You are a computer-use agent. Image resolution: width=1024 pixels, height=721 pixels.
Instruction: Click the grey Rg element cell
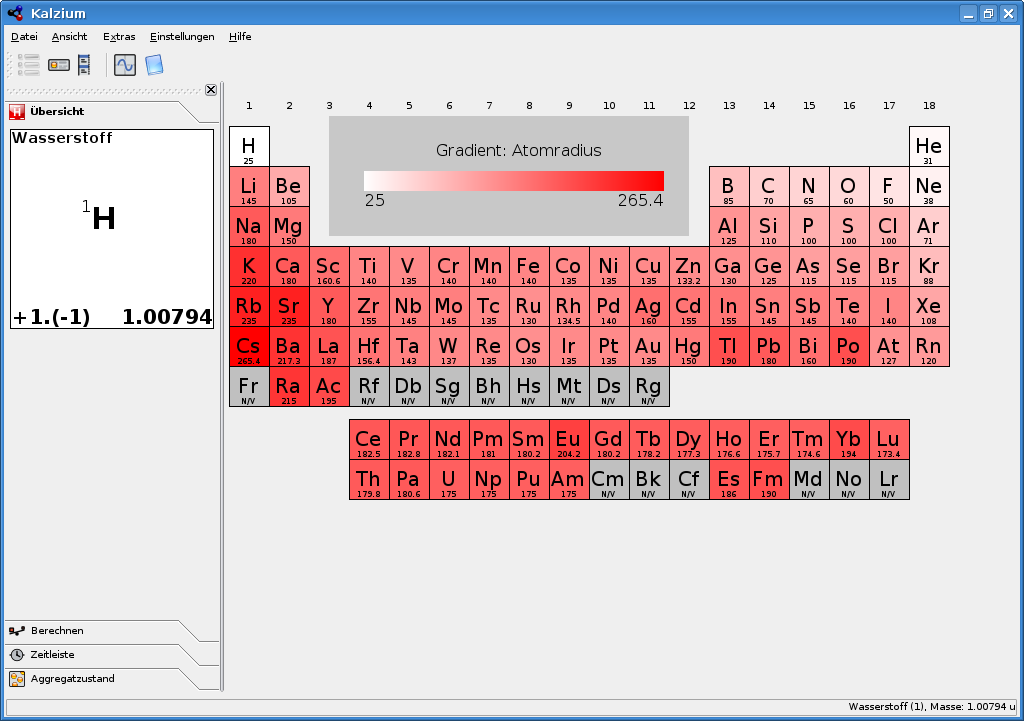[649, 387]
